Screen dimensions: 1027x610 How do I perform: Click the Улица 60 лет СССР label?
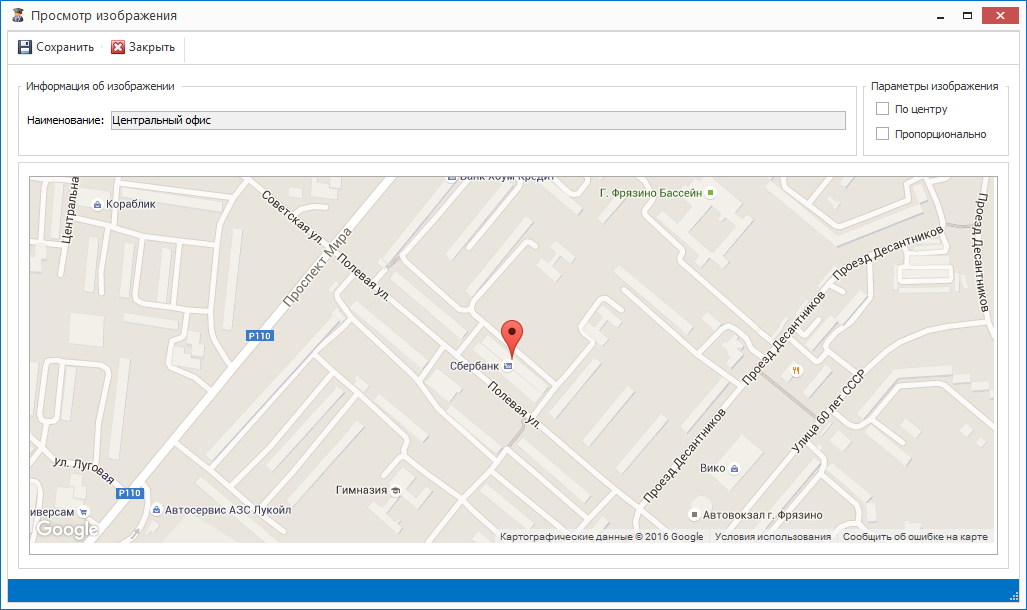click(829, 411)
